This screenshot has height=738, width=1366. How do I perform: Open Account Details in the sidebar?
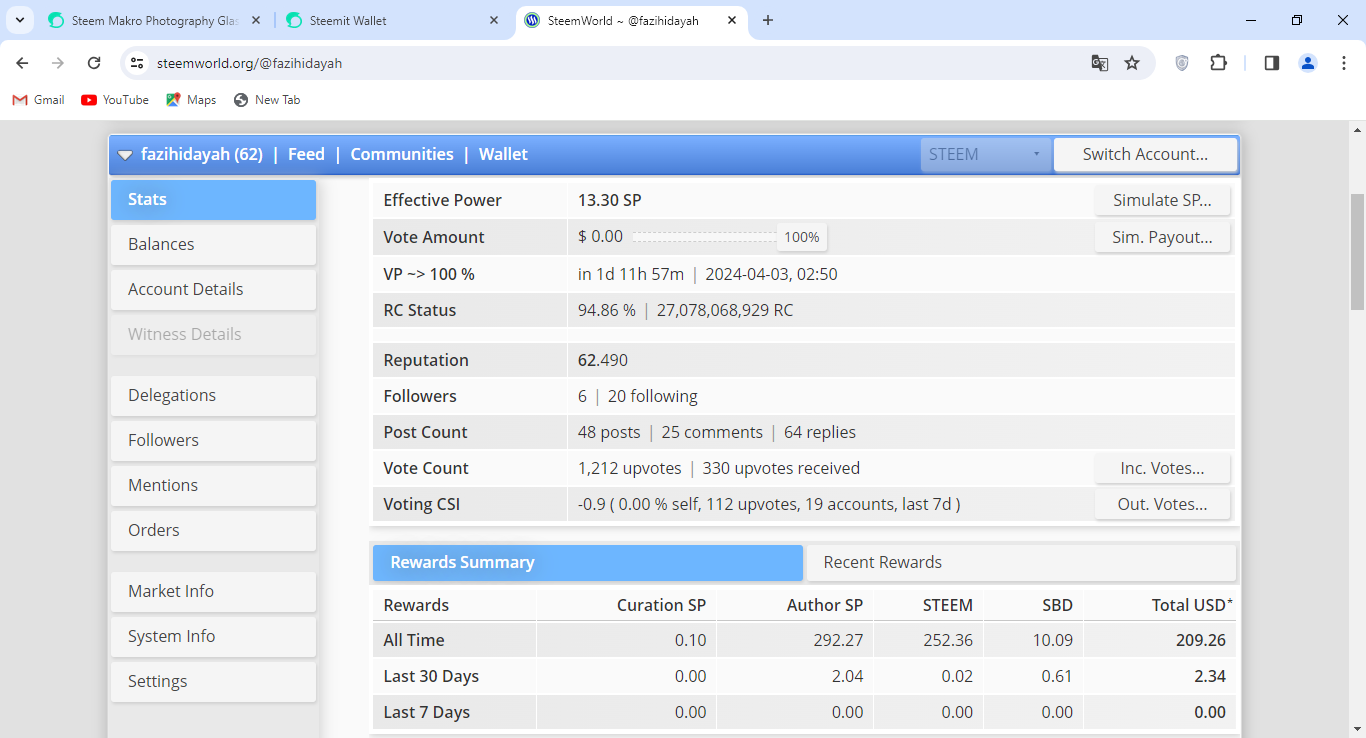tap(213, 290)
